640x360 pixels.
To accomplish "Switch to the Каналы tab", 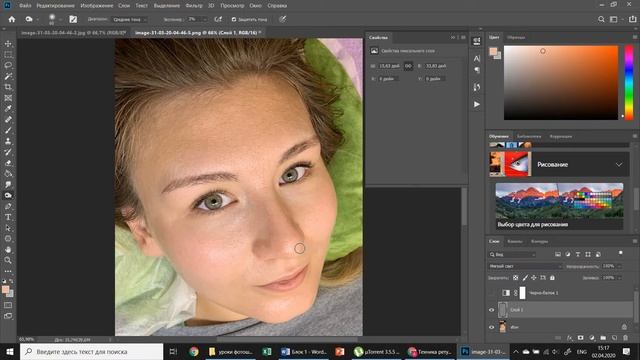I will point(515,241).
